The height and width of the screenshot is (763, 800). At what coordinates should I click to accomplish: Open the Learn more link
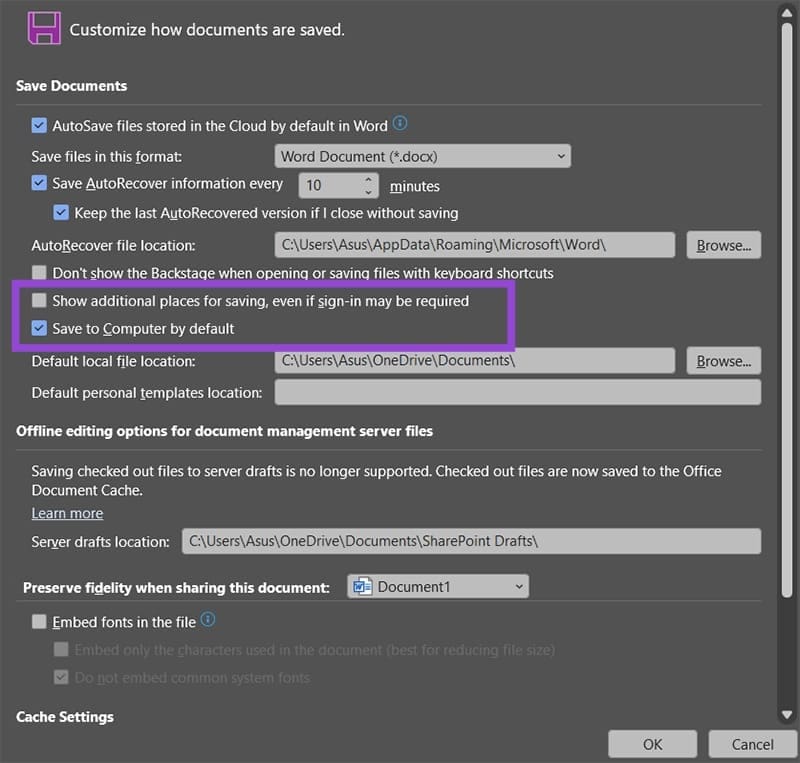(67, 513)
